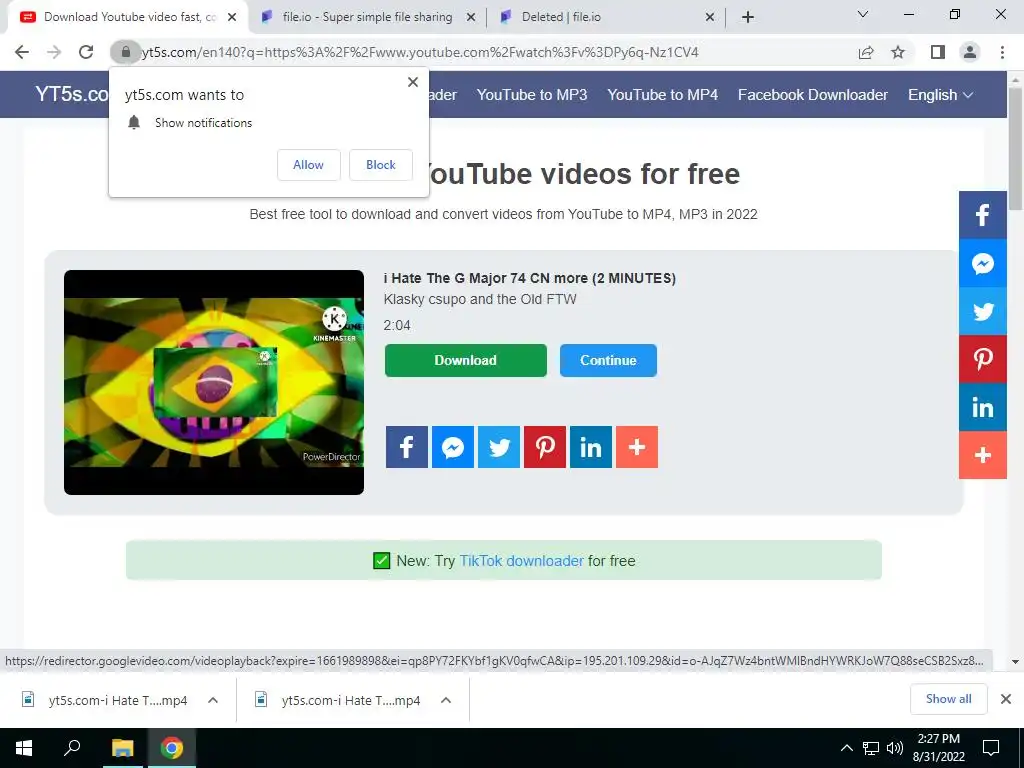
Task: Click the video thumbnail preview
Action: pos(214,382)
